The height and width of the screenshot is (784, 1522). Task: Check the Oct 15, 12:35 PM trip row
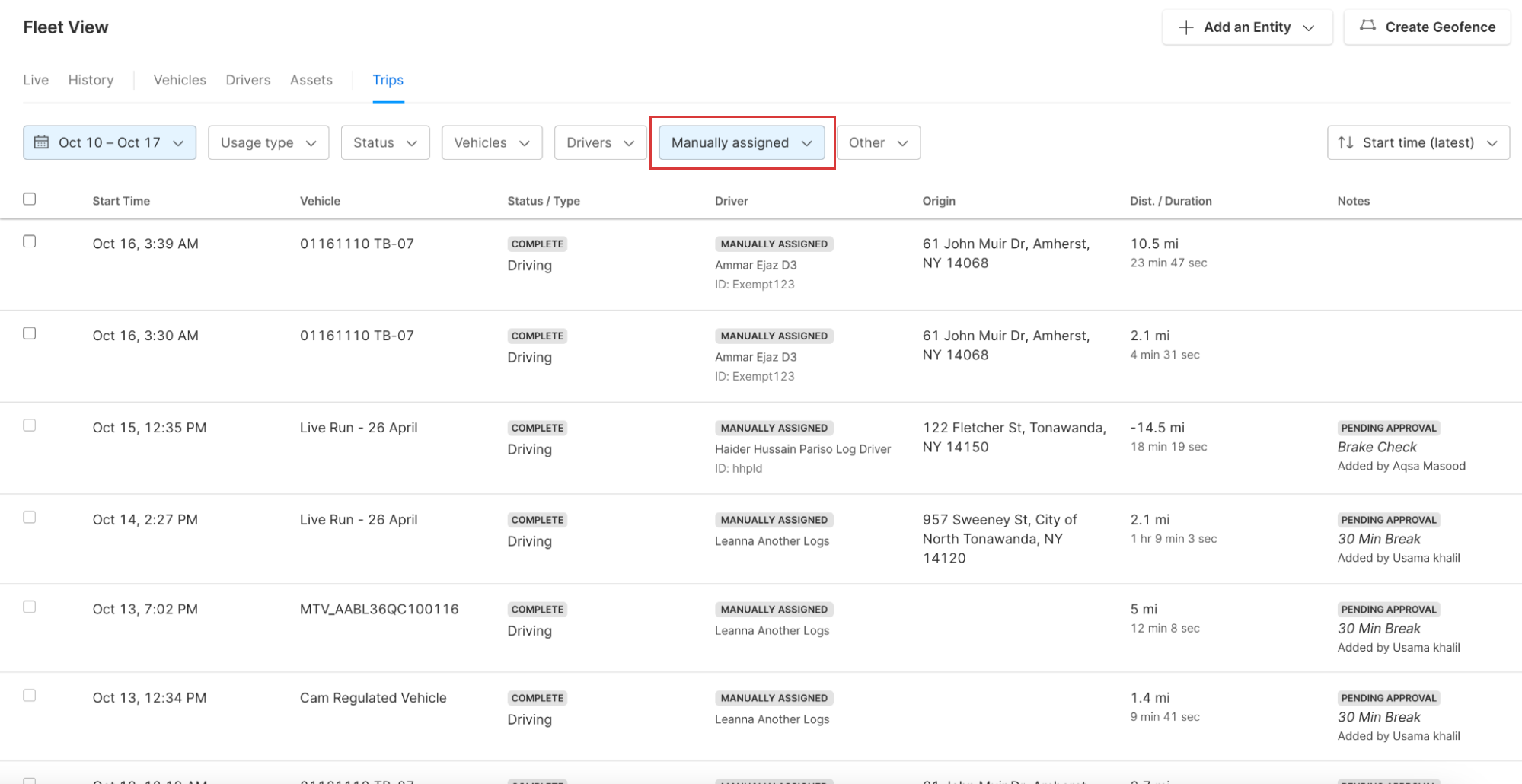coord(30,425)
